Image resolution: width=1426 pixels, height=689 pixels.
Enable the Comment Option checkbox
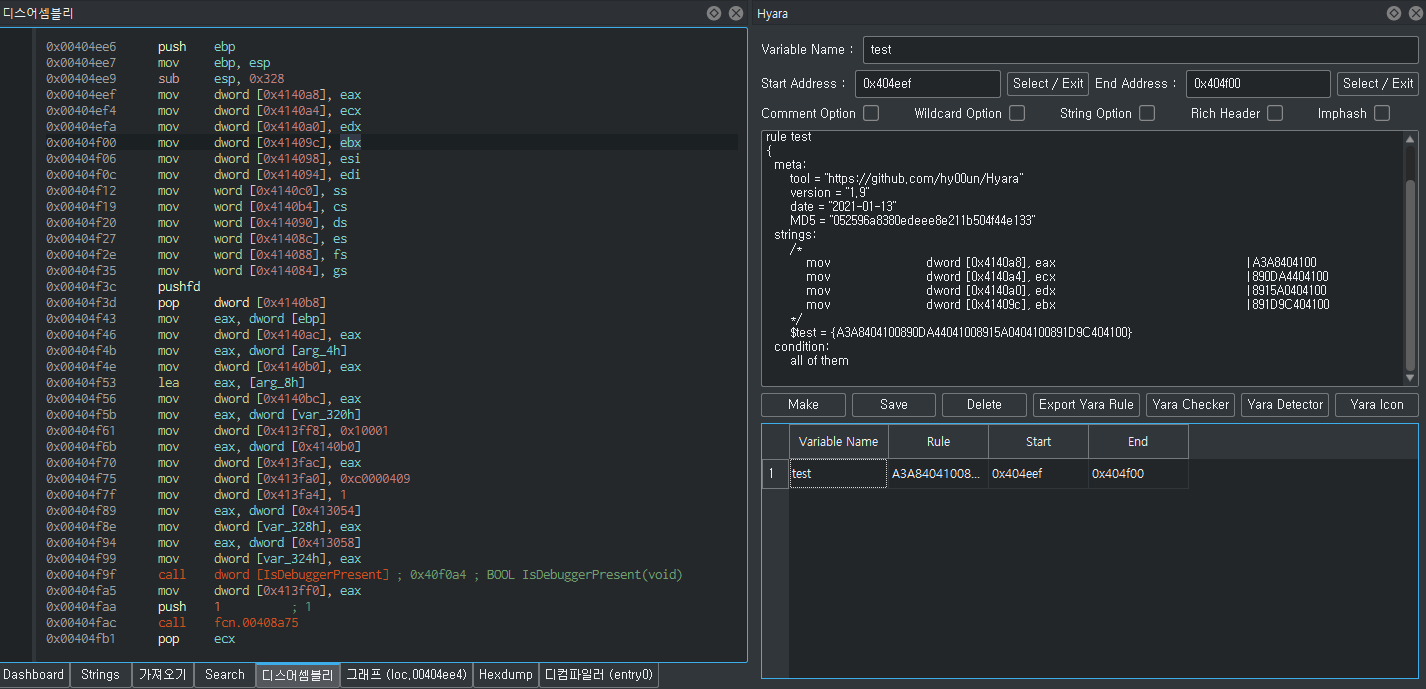tap(871, 113)
